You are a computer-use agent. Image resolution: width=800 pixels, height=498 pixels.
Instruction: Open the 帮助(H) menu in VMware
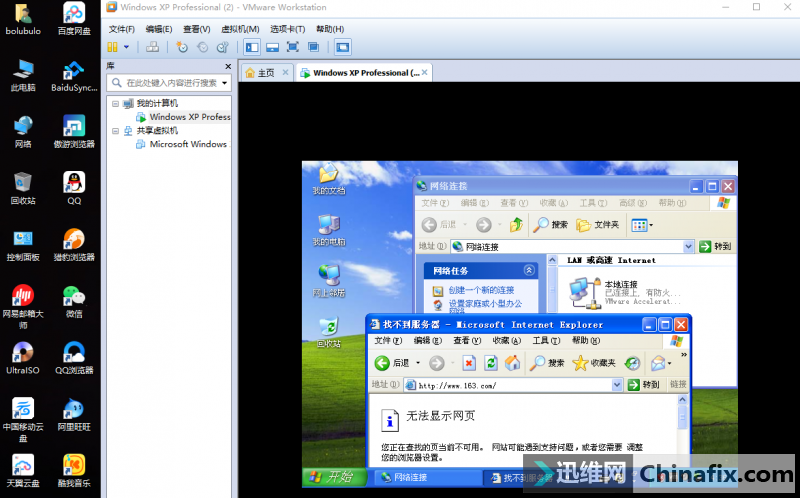coord(330,29)
